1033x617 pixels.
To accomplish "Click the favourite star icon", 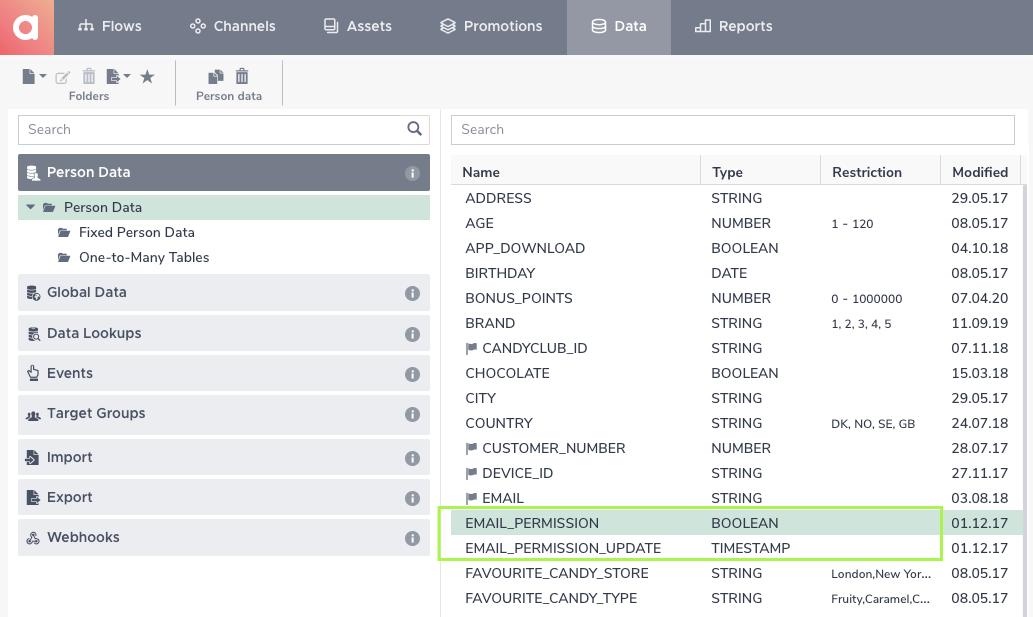I will (148, 77).
